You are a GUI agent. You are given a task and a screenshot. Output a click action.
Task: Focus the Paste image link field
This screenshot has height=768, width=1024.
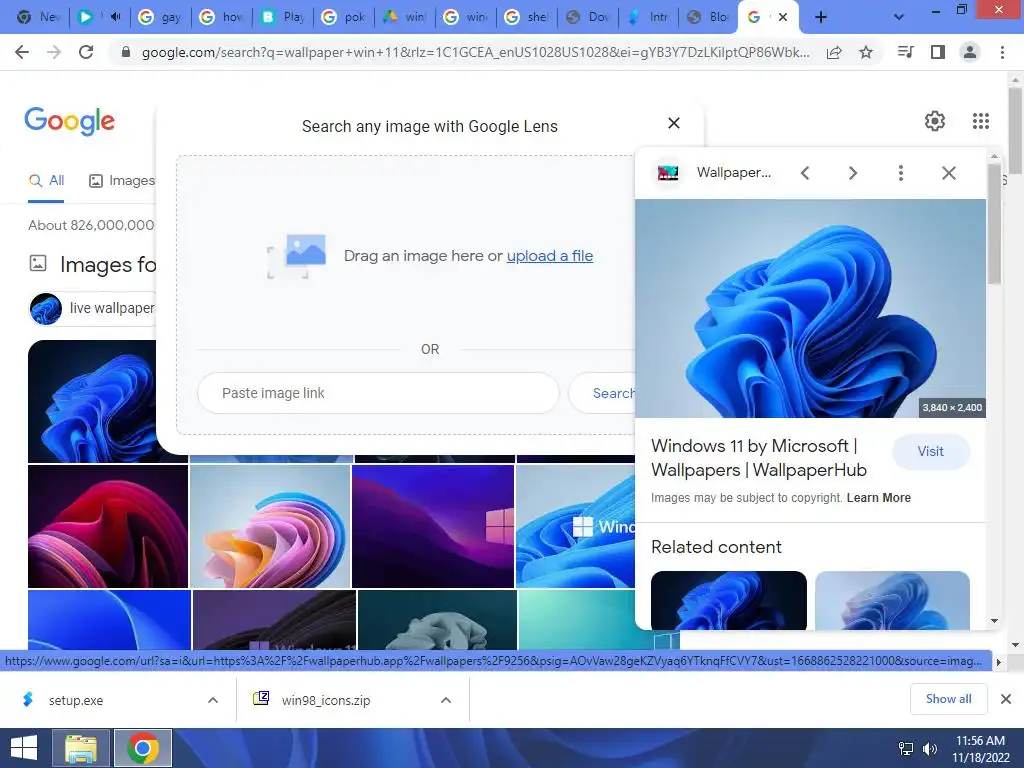point(378,393)
